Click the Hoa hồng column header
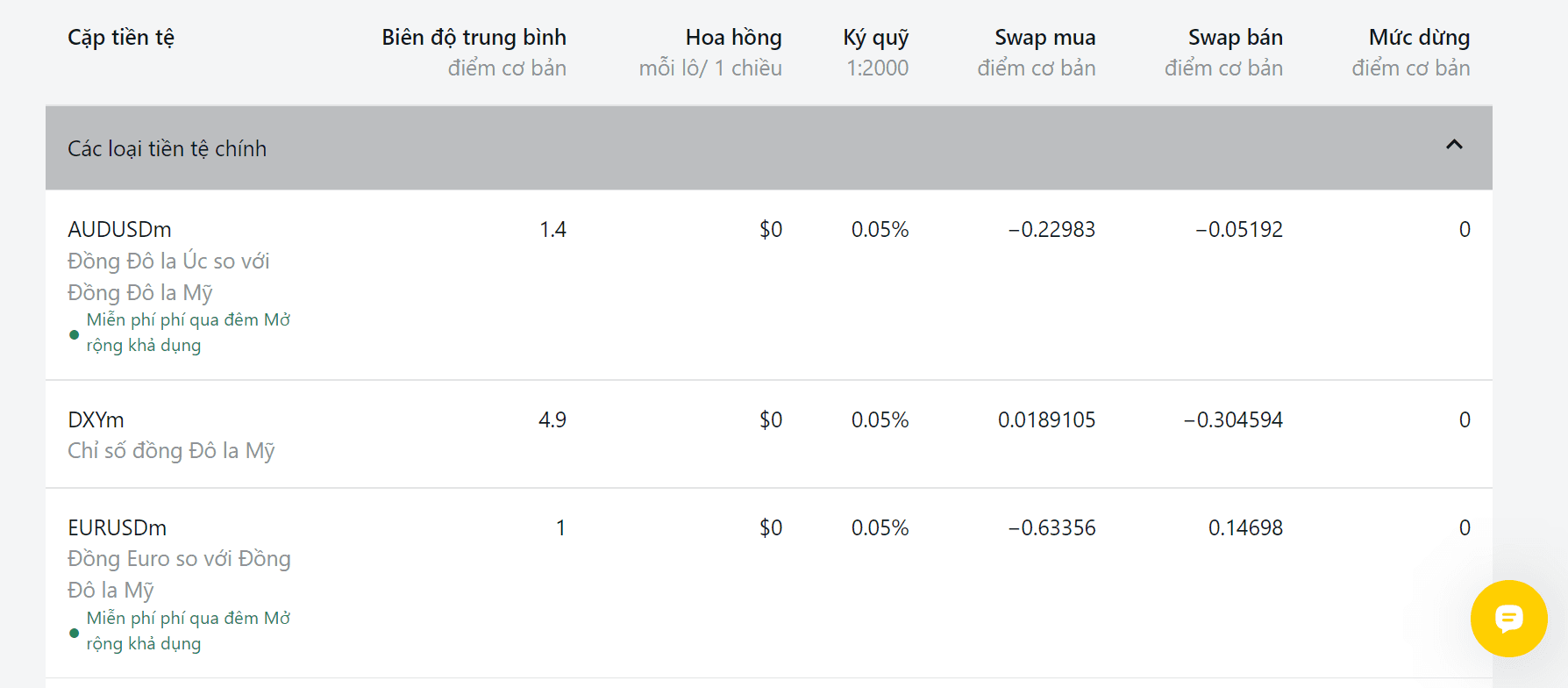Viewport: 1568px width, 688px height. [733, 38]
